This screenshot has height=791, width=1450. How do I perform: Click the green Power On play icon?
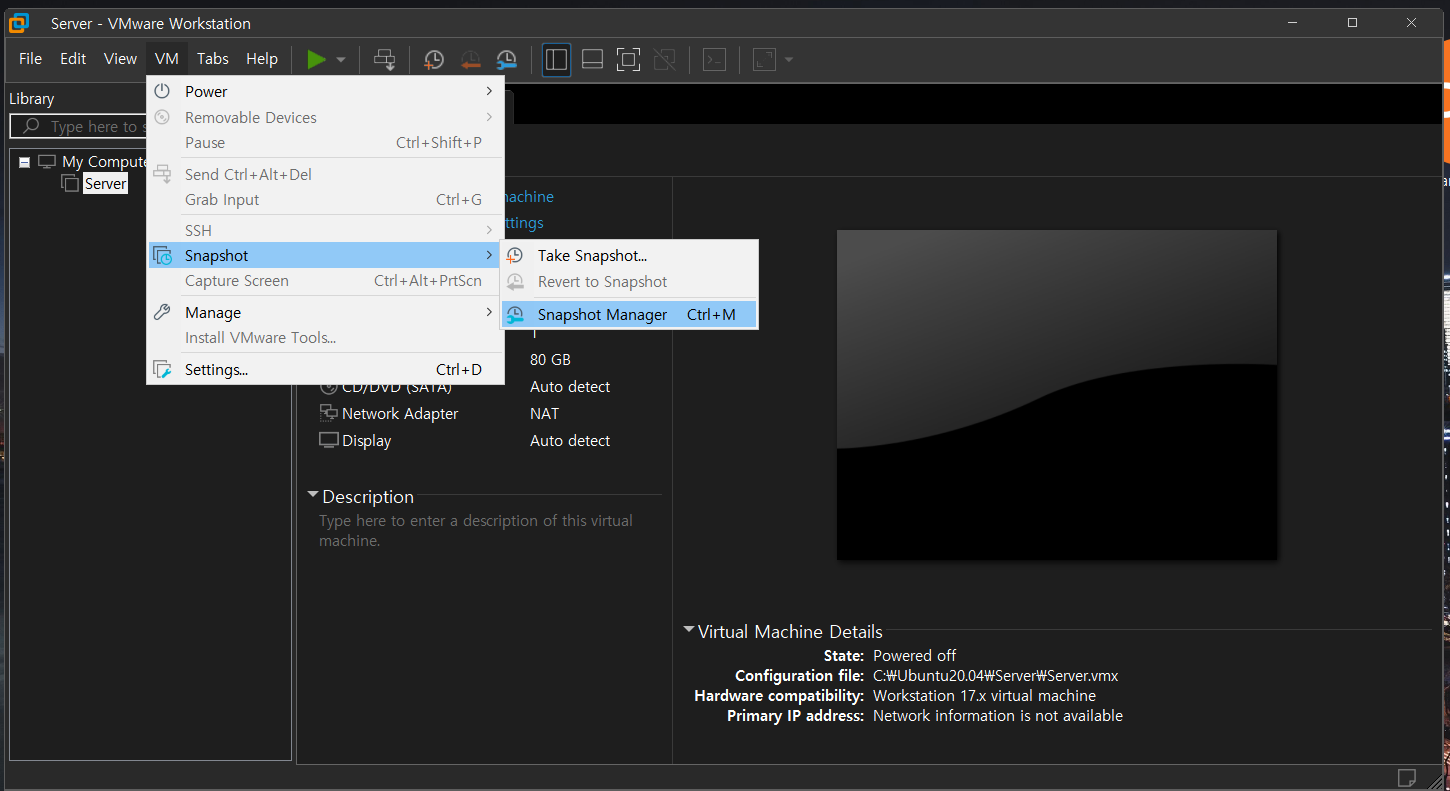point(316,60)
